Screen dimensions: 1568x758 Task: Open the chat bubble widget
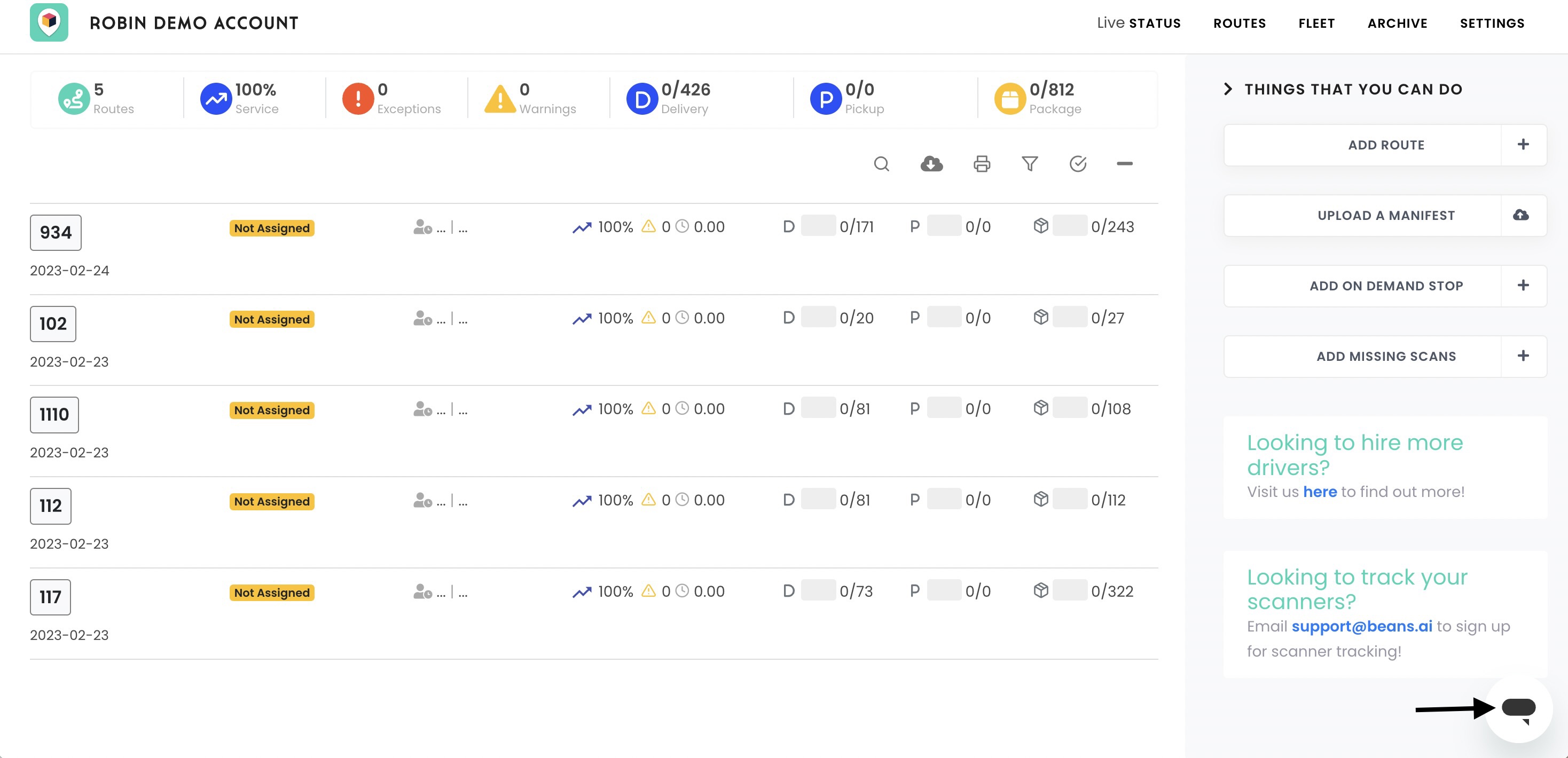coord(1518,708)
